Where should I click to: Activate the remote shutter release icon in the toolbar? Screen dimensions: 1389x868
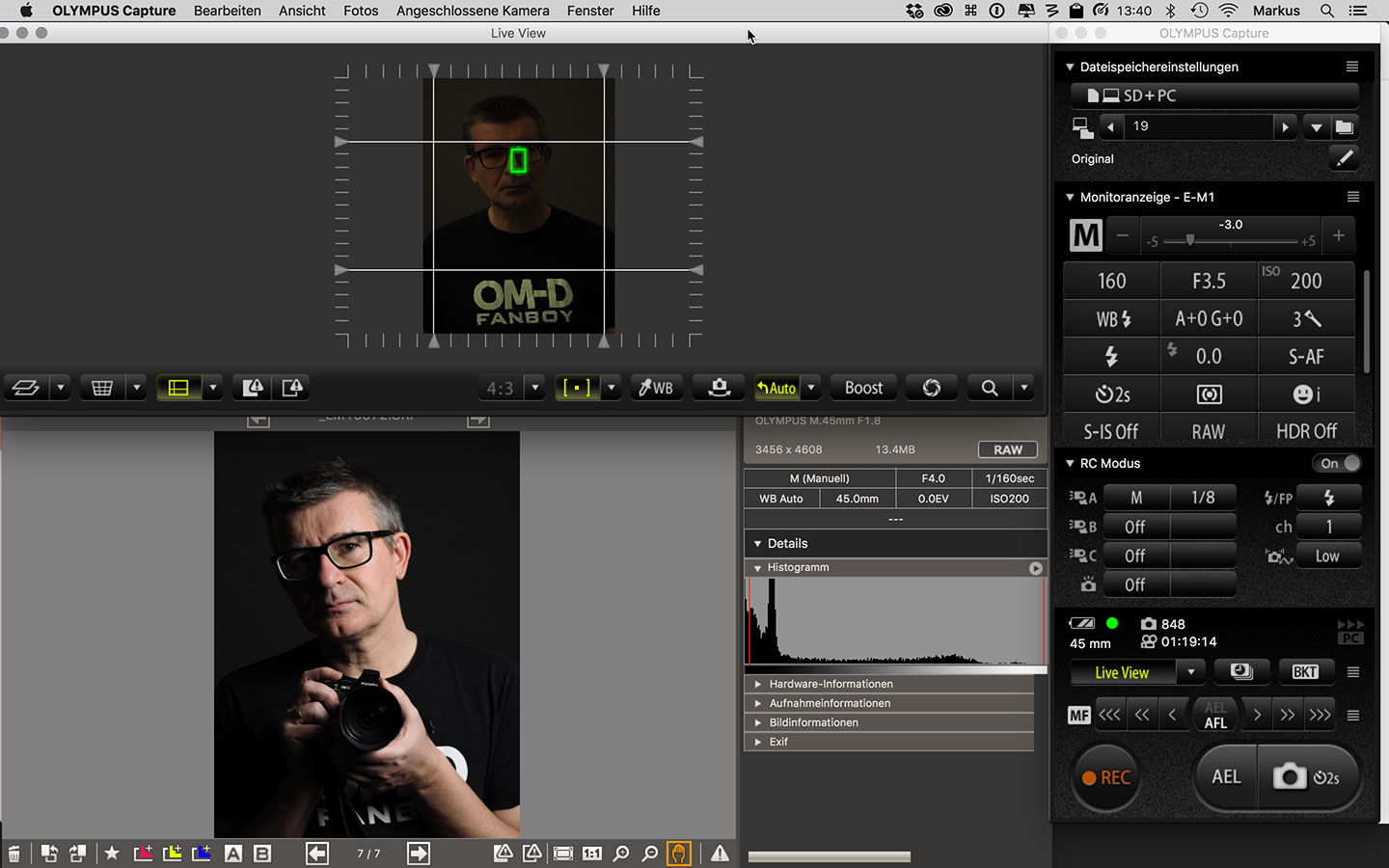[718, 387]
